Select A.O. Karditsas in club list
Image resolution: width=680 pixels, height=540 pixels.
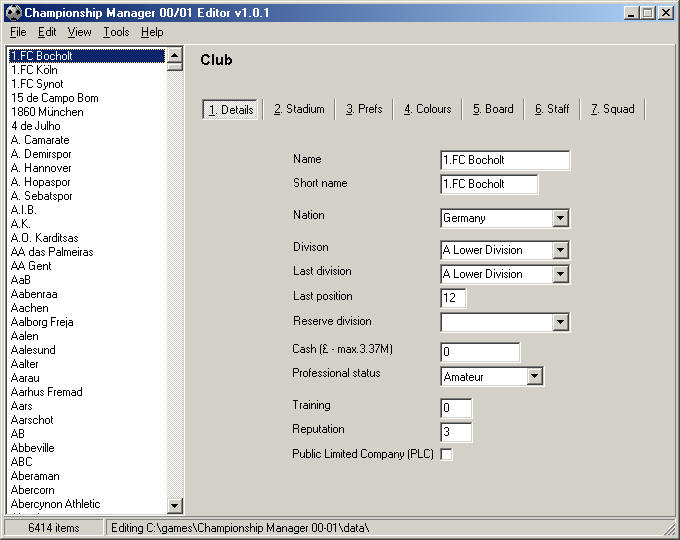pos(87,238)
